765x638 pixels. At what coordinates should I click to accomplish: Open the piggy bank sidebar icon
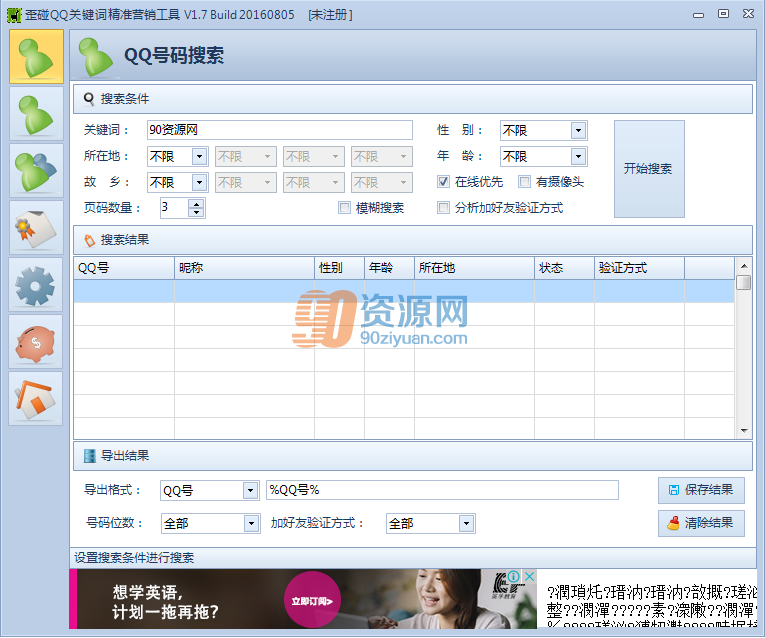[x=36, y=342]
